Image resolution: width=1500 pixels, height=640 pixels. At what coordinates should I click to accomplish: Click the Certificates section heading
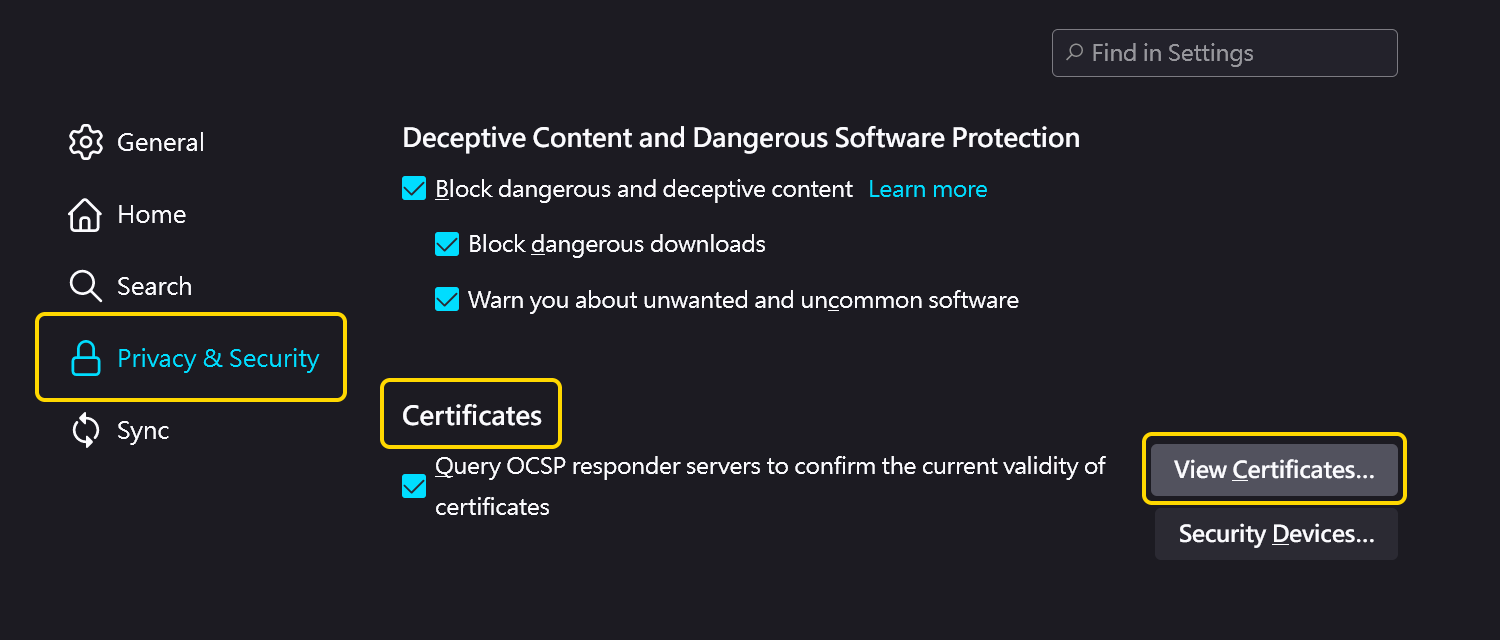pyautogui.click(x=472, y=415)
